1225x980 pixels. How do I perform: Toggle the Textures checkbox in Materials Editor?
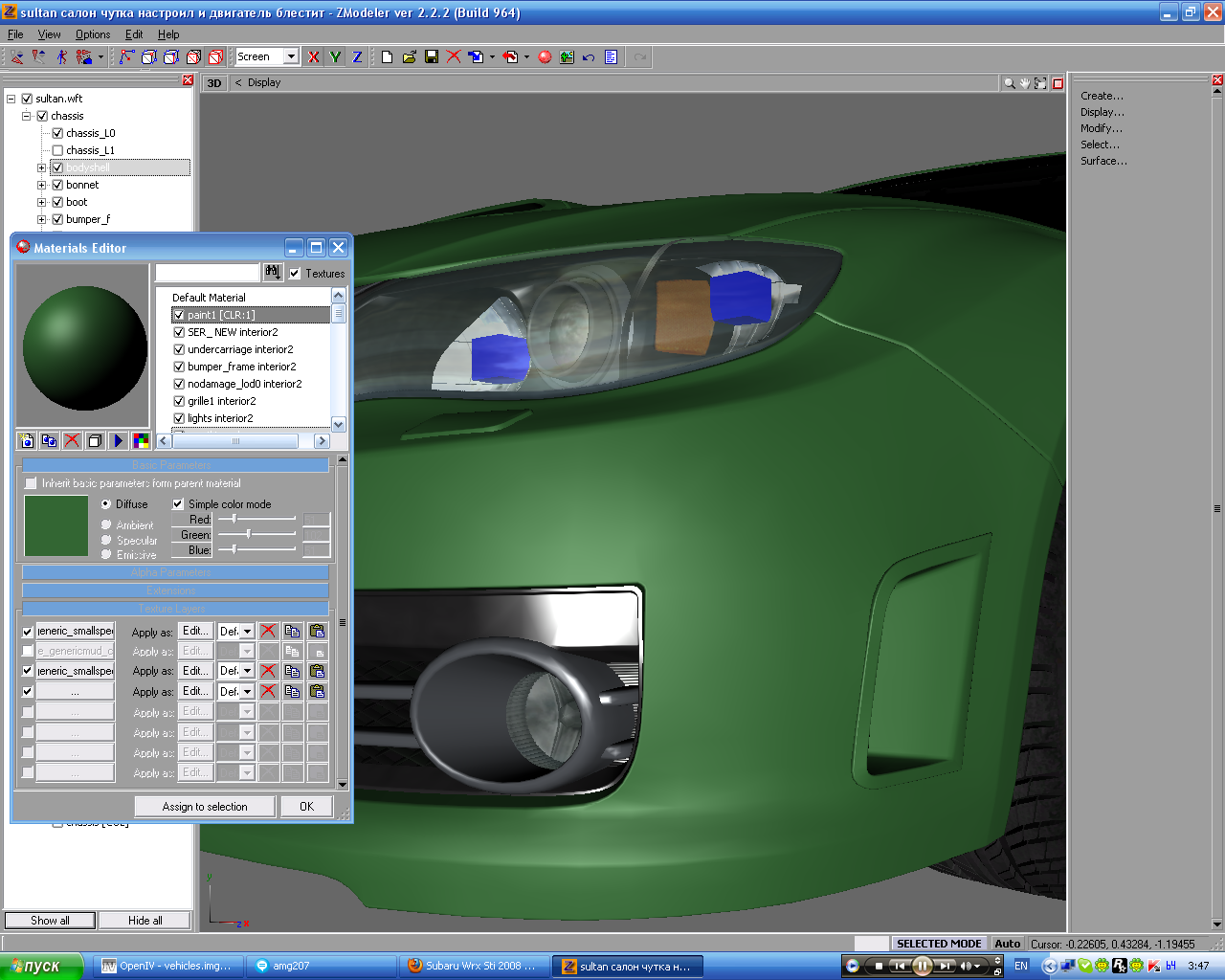pyautogui.click(x=295, y=274)
